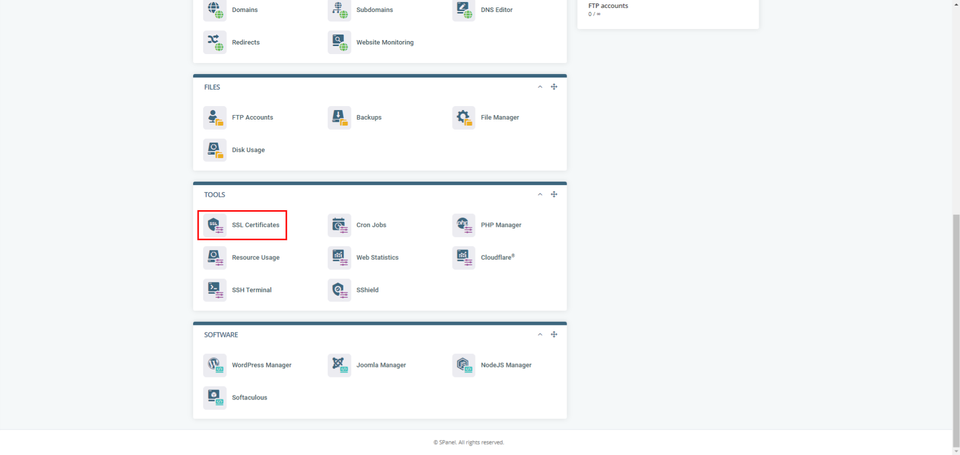
Task: Click the Tools section move handle
Action: tap(554, 195)
